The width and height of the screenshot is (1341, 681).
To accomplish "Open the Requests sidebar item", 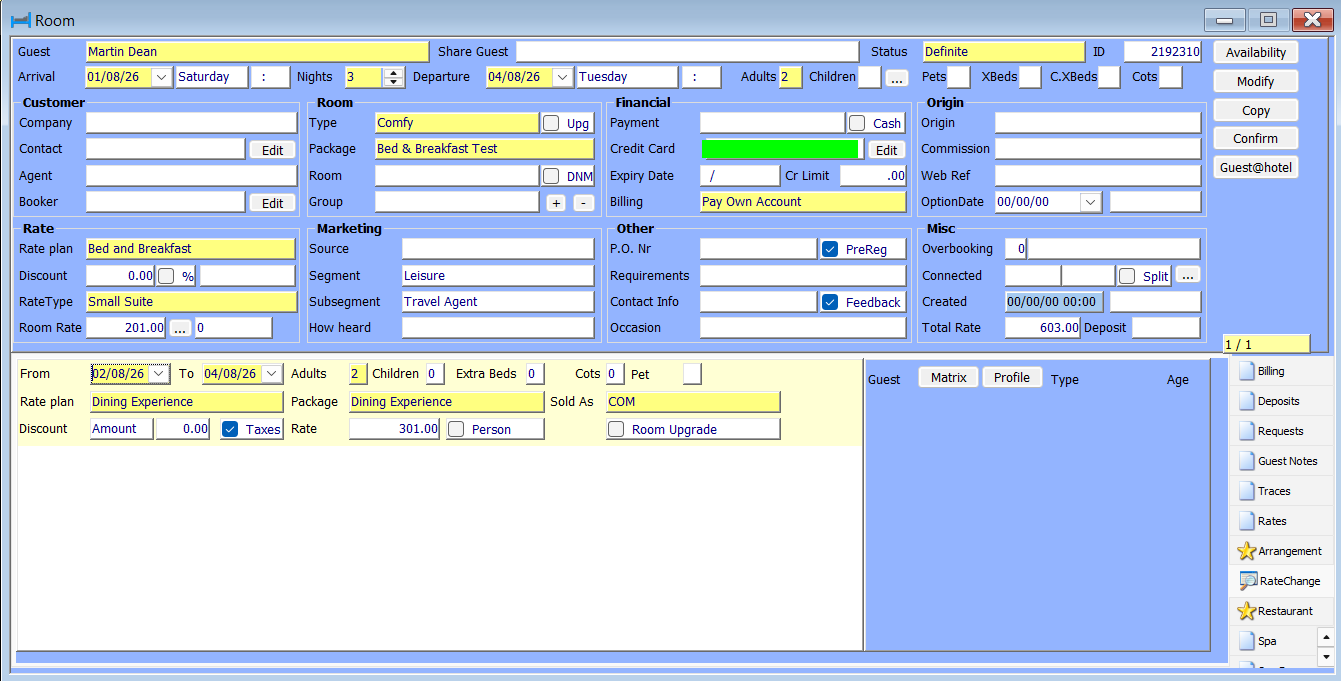I will pyautogui.click(x=1280, y=431).
